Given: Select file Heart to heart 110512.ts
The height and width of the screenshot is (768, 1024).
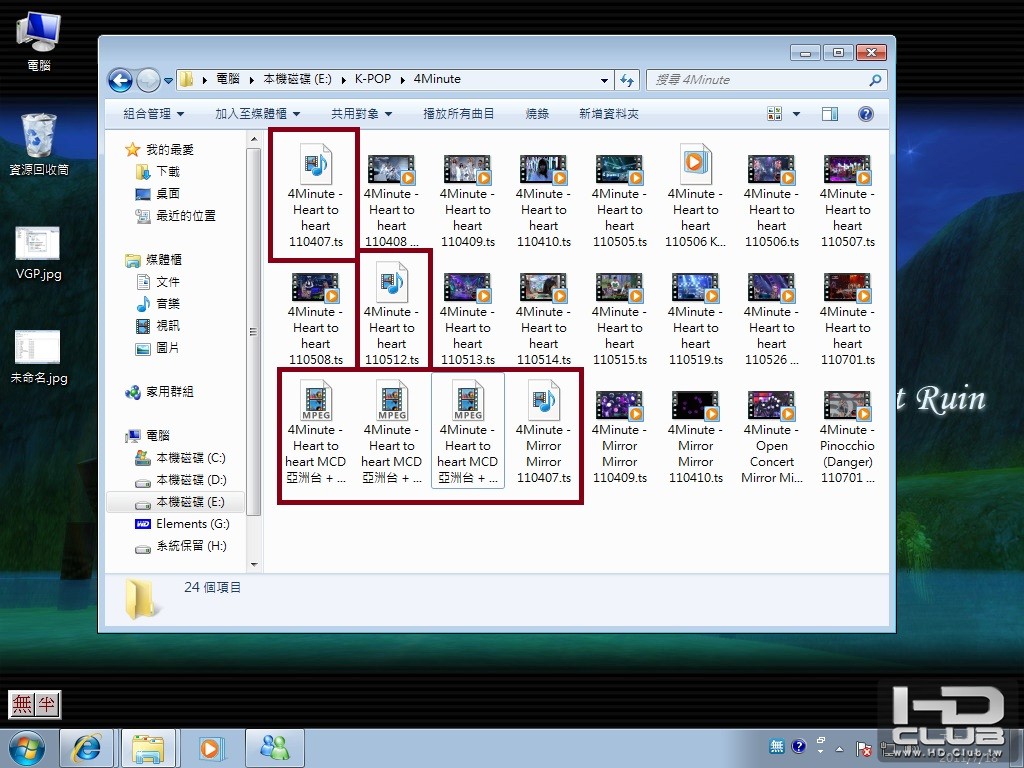Looking at the screenshot, I should [391, 314].
